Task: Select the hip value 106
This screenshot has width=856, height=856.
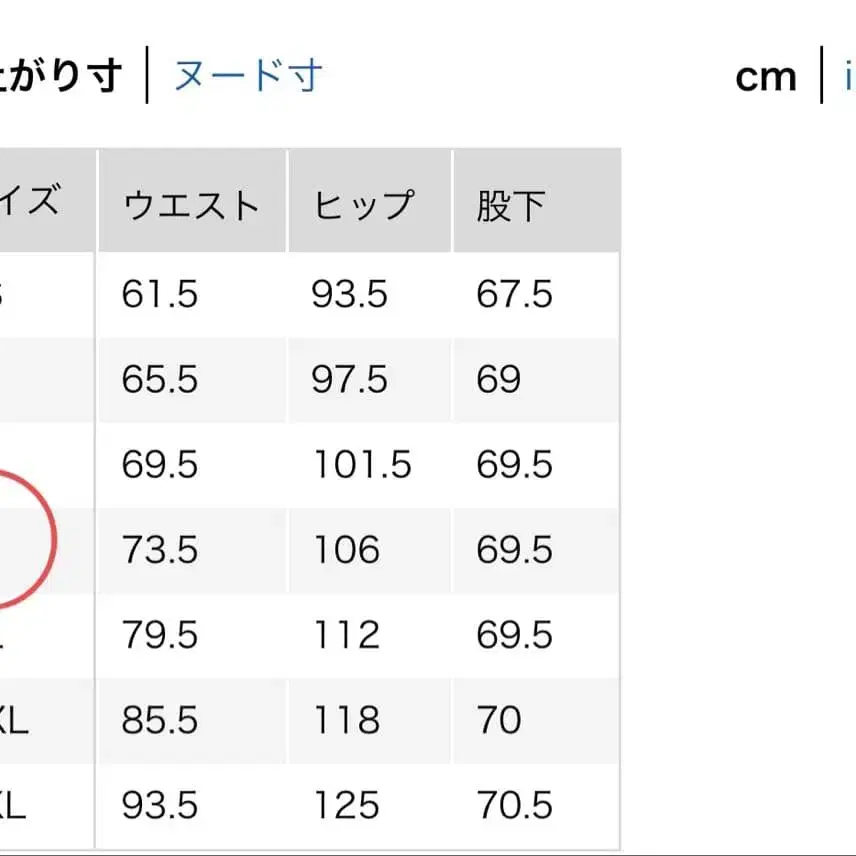Action: pyautogui.click(x=346, y=550)
